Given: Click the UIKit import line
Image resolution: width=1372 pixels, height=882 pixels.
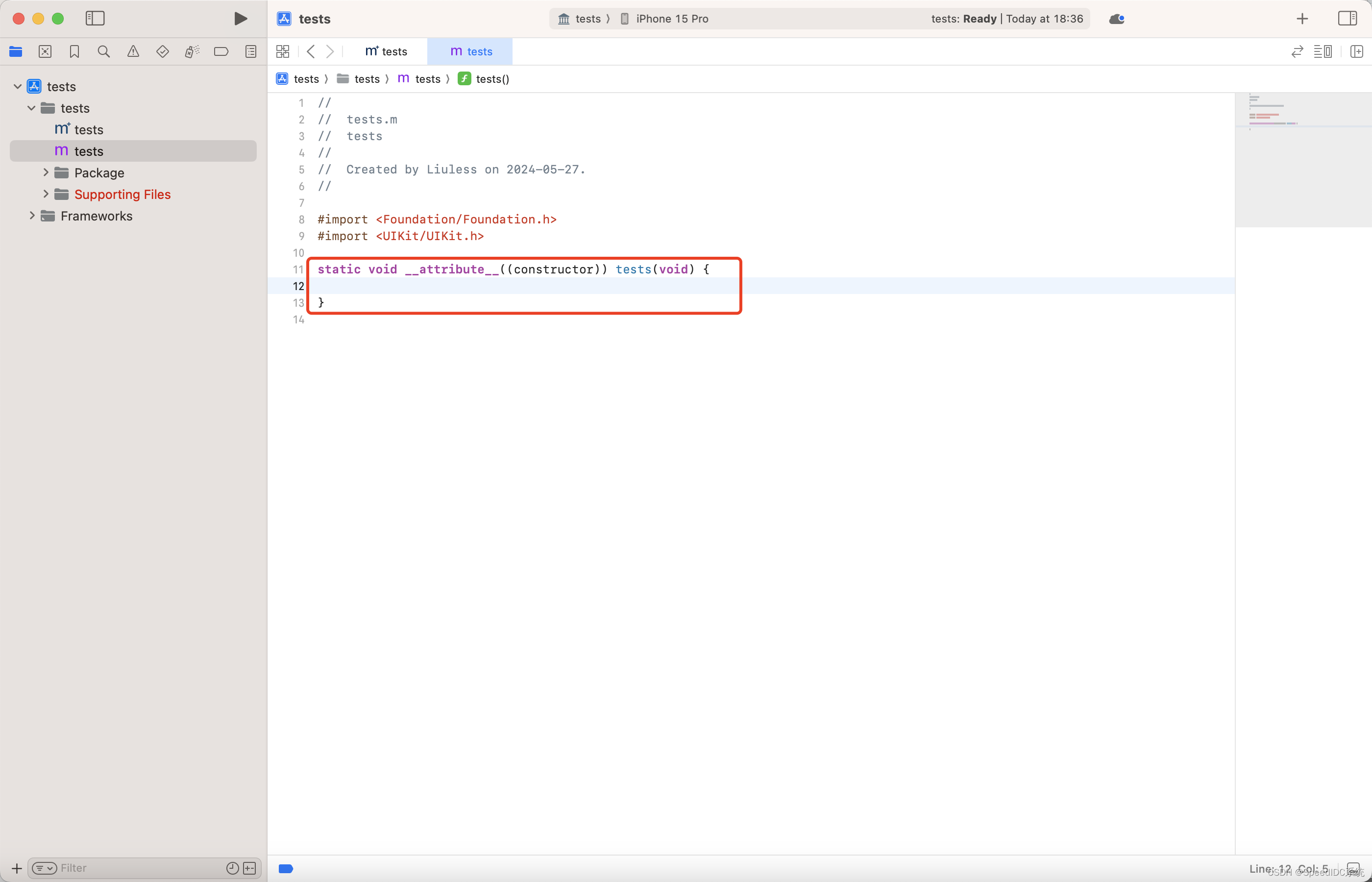Looking at the screenshot, I should (400, 236).
